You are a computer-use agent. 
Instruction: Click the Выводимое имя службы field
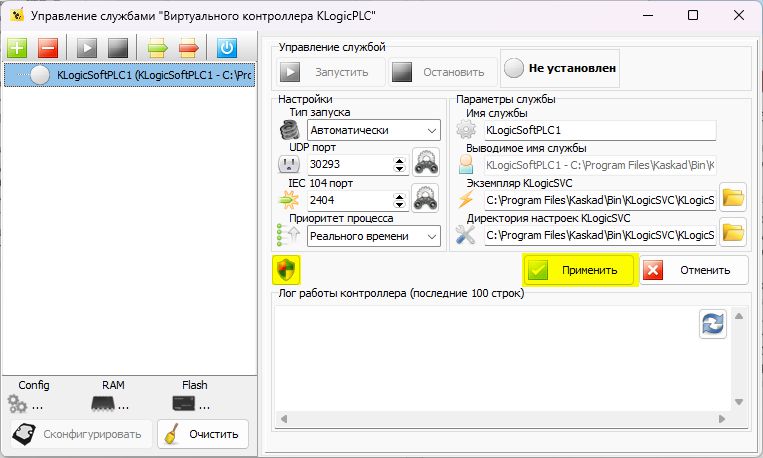pyautogui.click(x=600, y=165)
